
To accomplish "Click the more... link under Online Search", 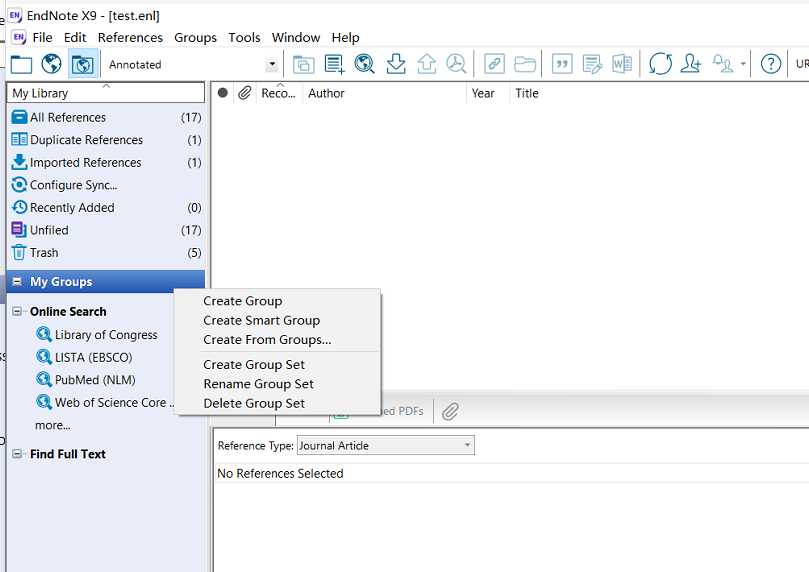I will (x=53, y=425).
